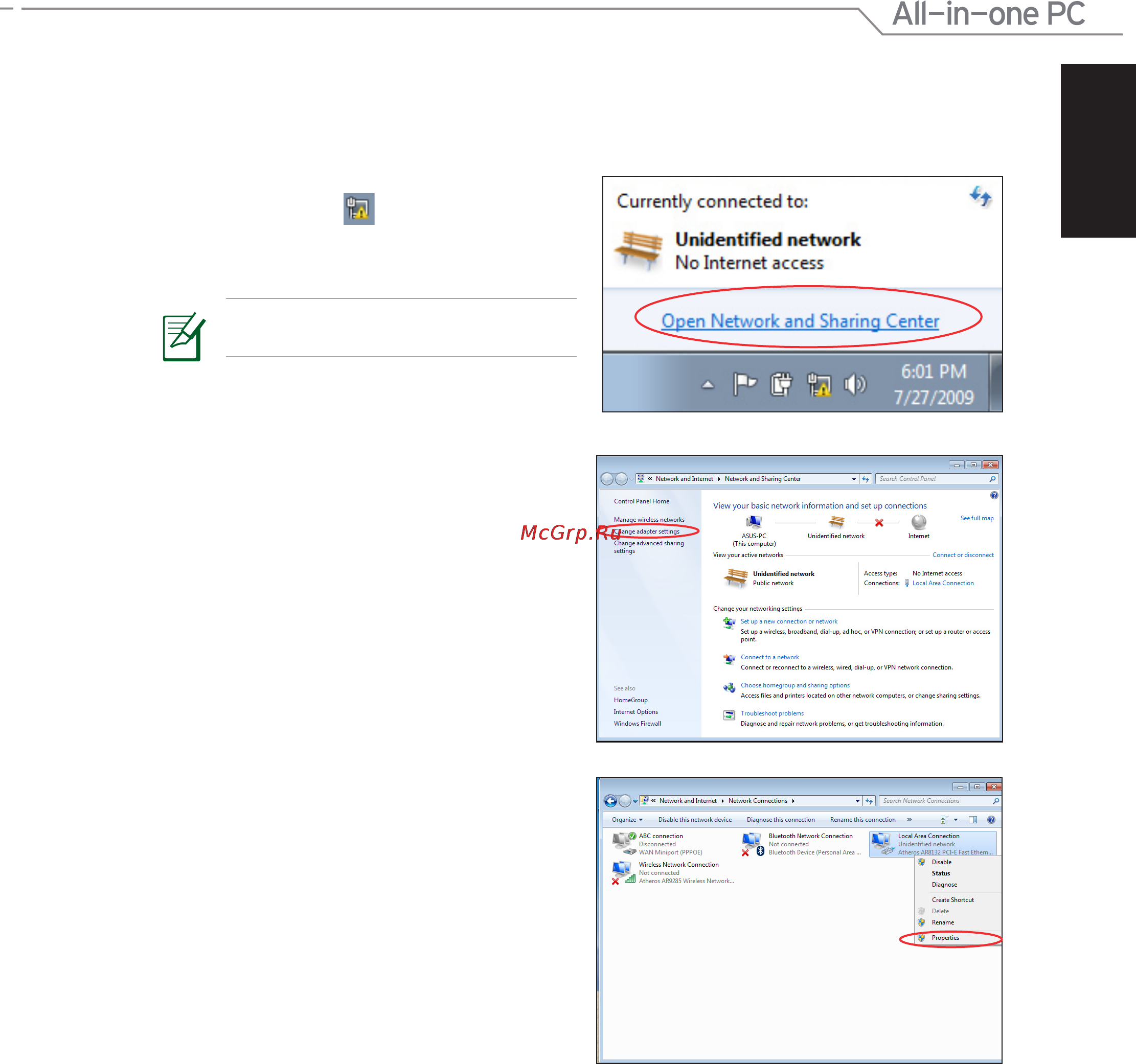Select Change adapter settings
The width and height of the screenshot is (1136, 1064).
[647, 531]
